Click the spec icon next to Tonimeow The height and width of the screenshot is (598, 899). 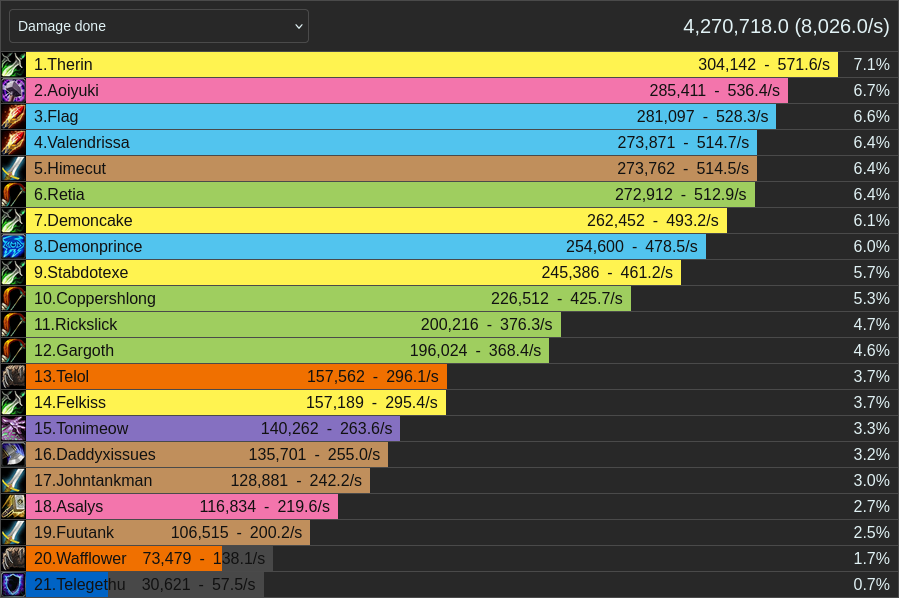click(x=13, y=428)
